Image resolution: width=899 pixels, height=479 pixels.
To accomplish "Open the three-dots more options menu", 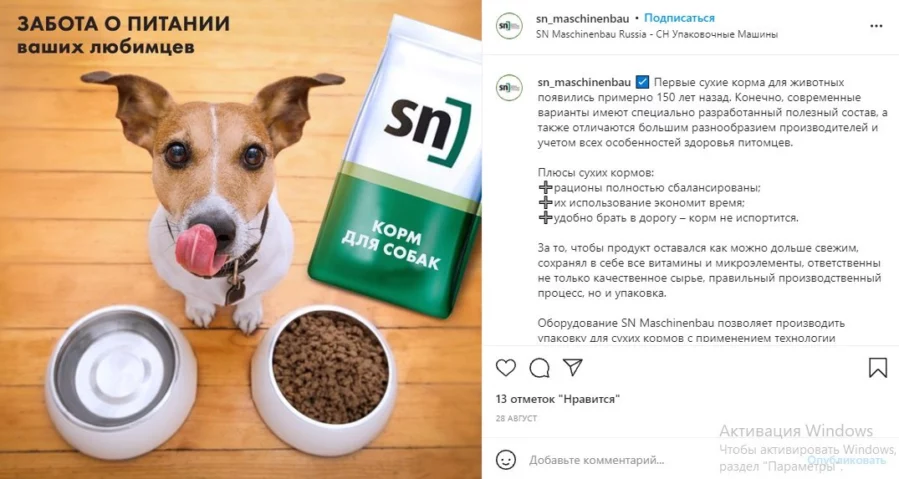I will coord(875,26).
